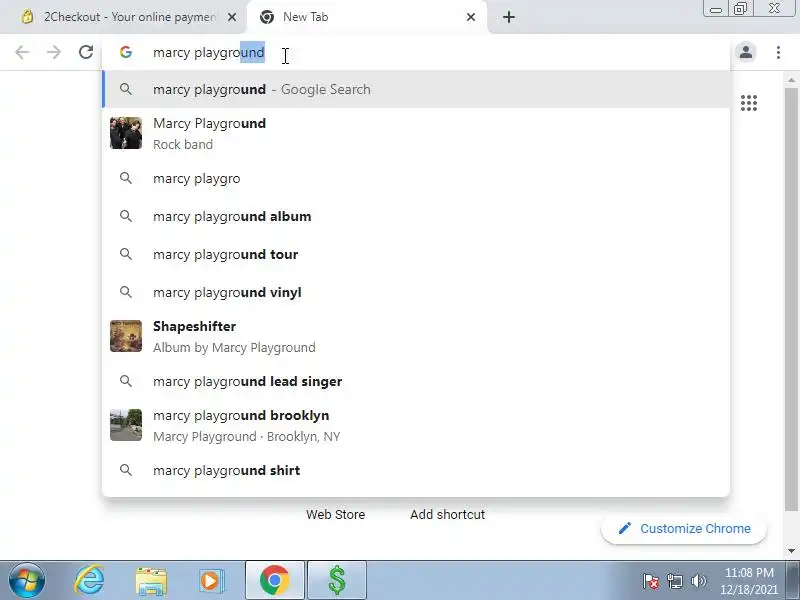This screenshot has width=800, height=600.
Task: Open the Chrome profile avatar menu
Action: point(746,52)
